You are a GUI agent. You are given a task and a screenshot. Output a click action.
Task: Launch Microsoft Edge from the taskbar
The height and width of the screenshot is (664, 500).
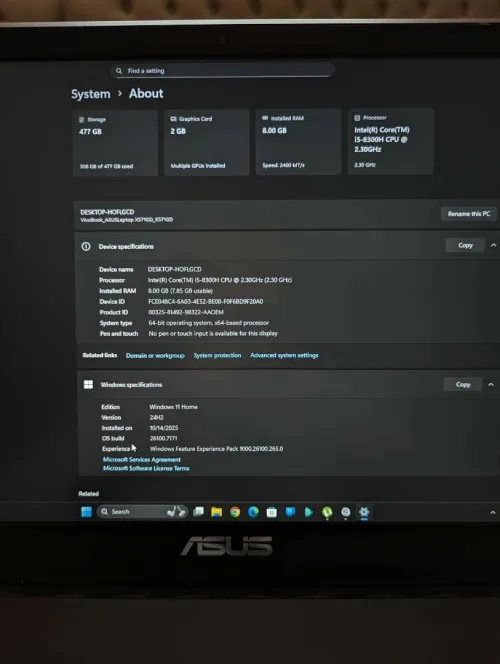253,512
